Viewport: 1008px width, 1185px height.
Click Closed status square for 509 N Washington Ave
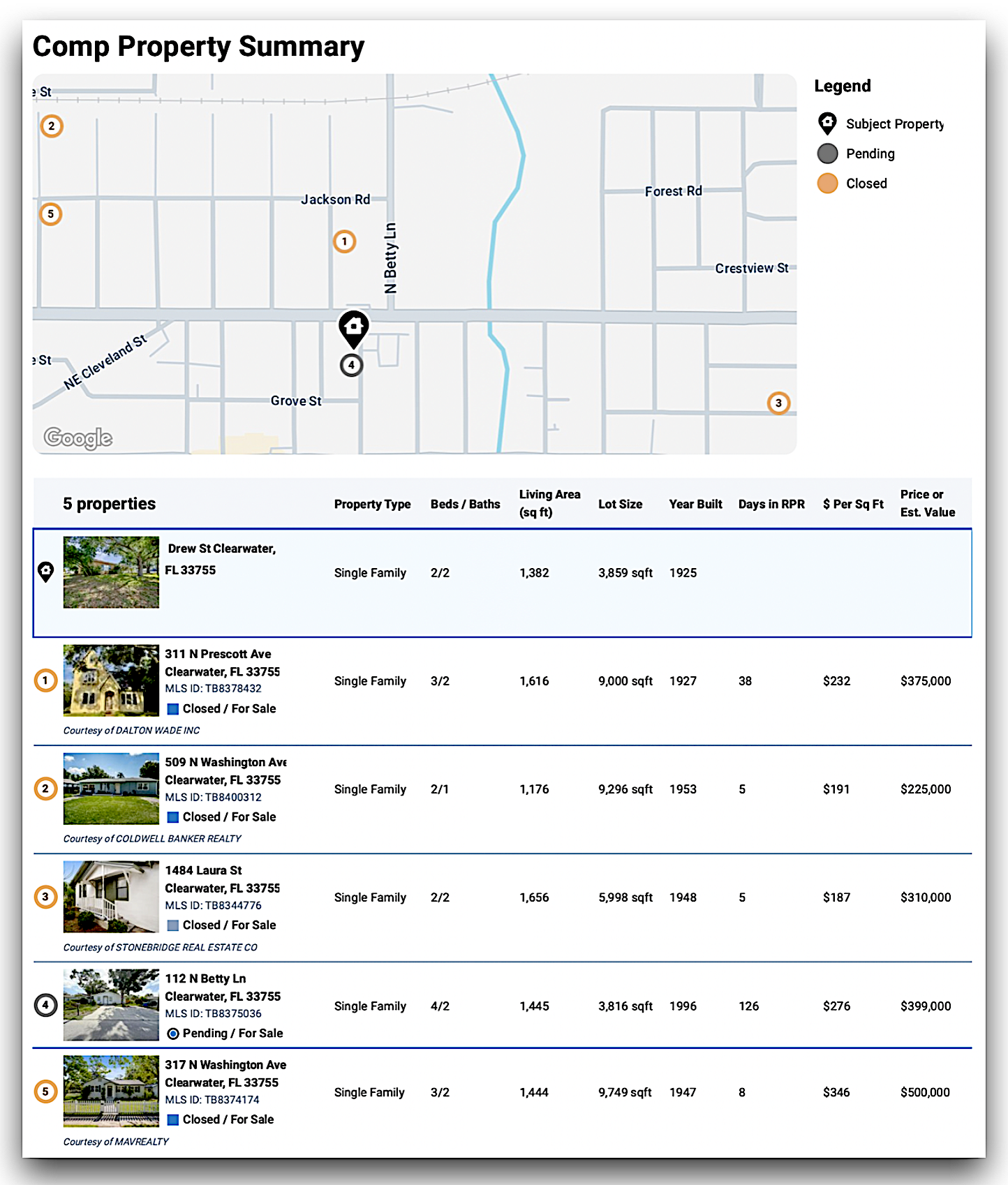pos(173,817)
